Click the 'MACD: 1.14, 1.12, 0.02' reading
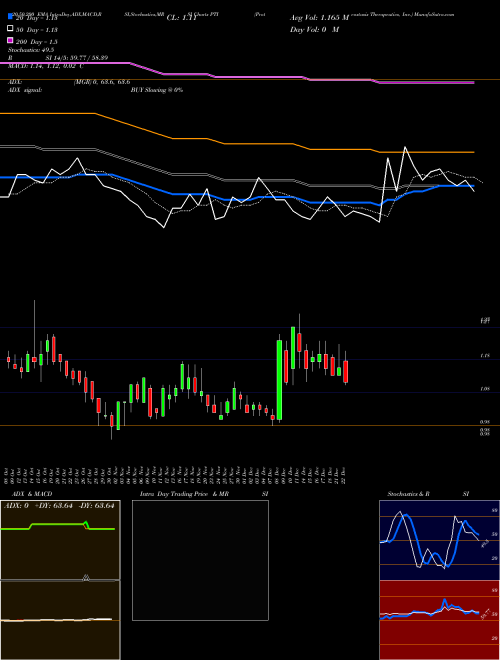This screenshot has width=500, height=660. (45, 66)
